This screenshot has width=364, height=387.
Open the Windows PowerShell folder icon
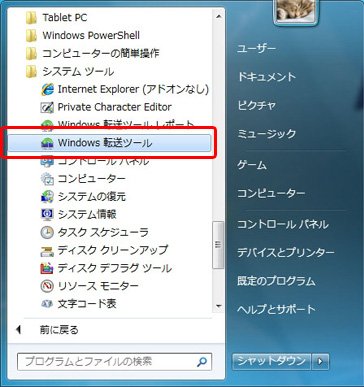coord(31,36)
